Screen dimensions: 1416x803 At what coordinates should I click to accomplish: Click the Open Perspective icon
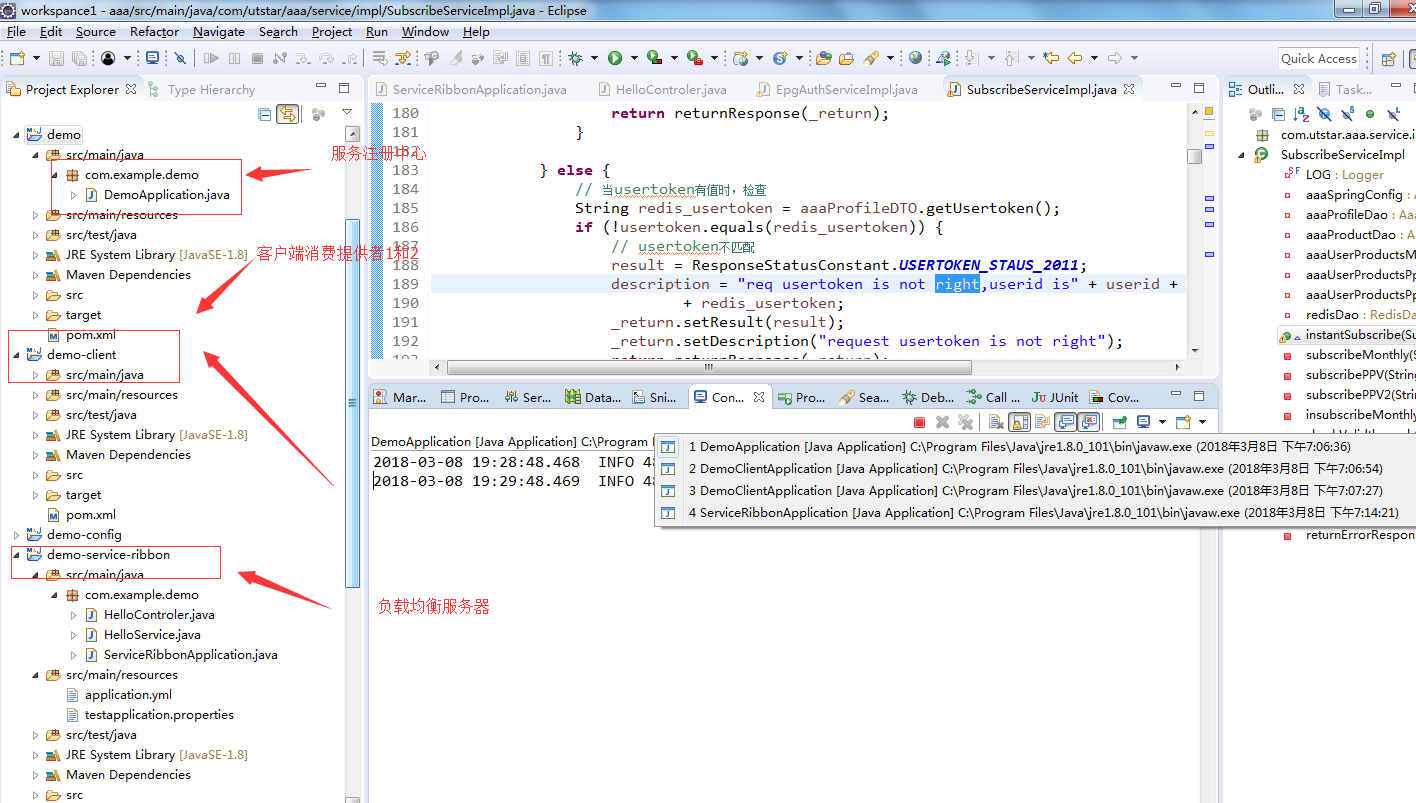(1388, 58)
